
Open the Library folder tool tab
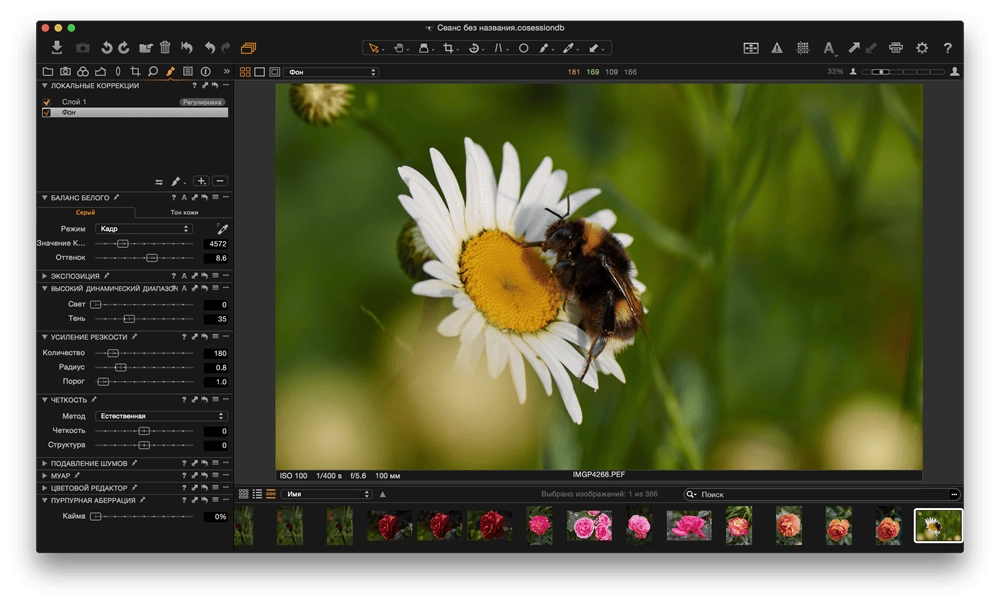pos(48,71)
